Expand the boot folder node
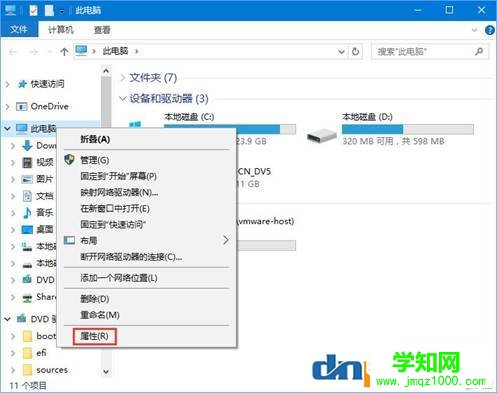Image resolution: width=497 pixels, height=393 pixels. 13,336
